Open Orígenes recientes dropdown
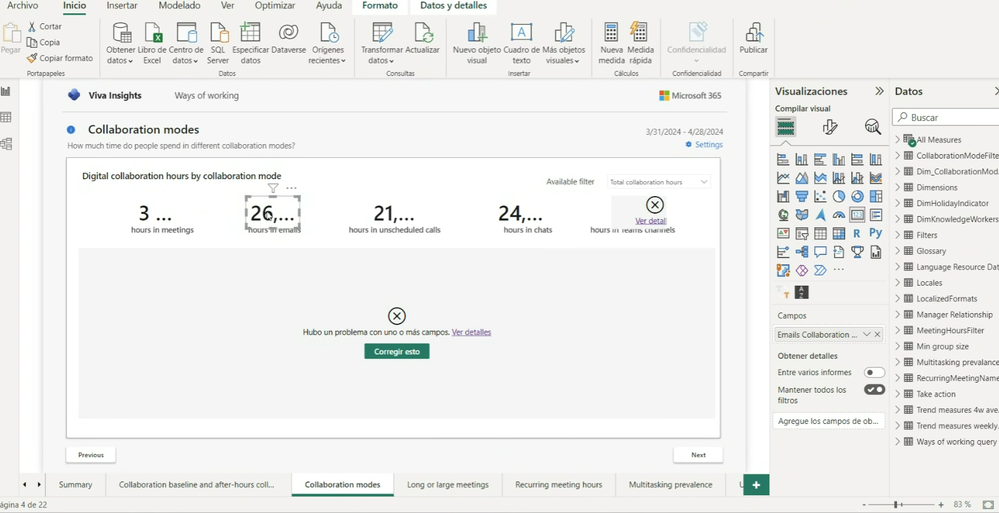999x513 pixels. pyautogui.click(x=327, y=41)
